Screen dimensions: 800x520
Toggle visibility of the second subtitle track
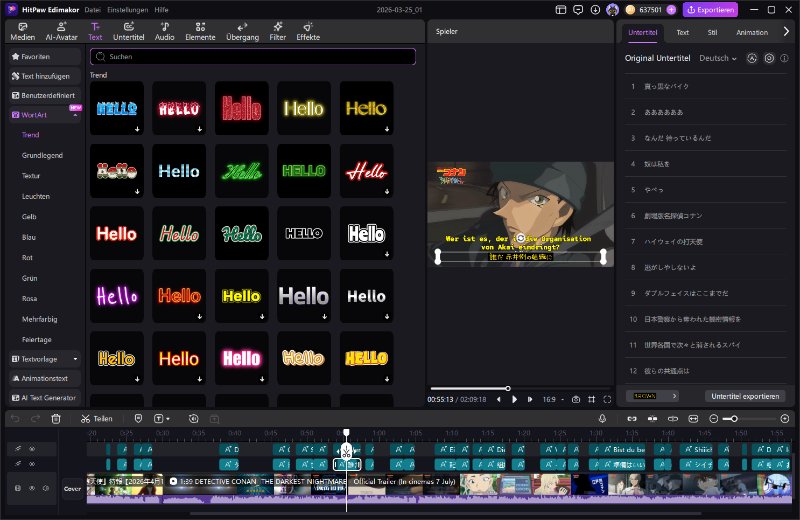pos(32,464)
